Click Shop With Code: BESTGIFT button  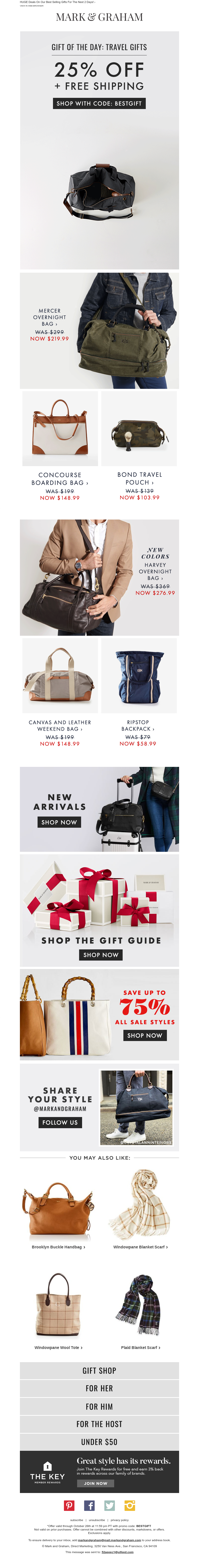click(99, 104)
